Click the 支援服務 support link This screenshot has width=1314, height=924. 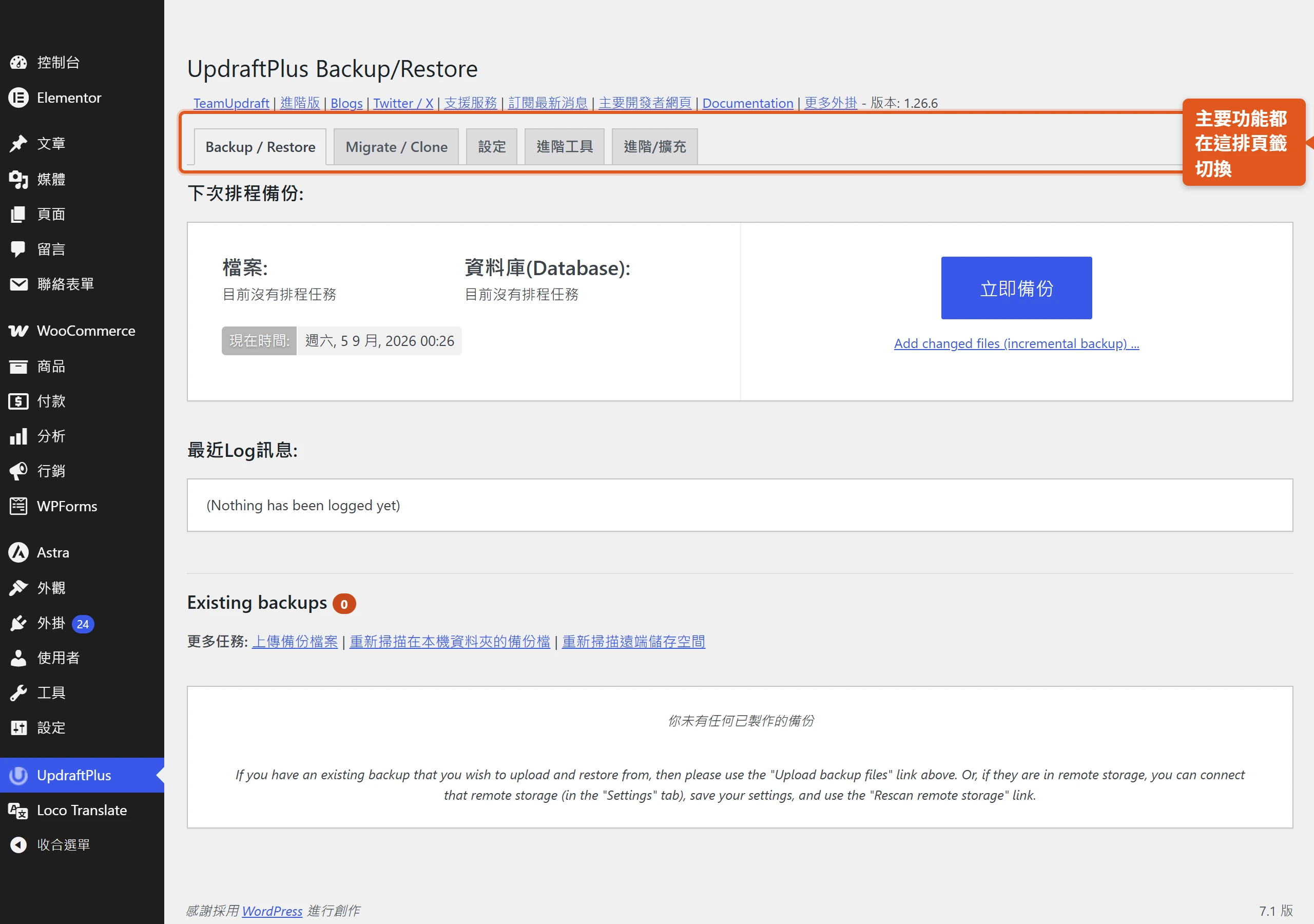click(471, 103)
